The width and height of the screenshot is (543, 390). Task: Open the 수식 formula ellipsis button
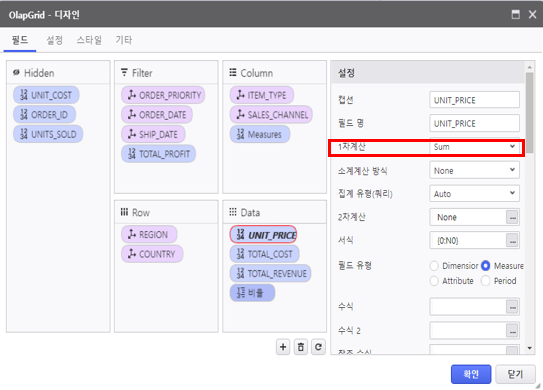coord(512,307)
